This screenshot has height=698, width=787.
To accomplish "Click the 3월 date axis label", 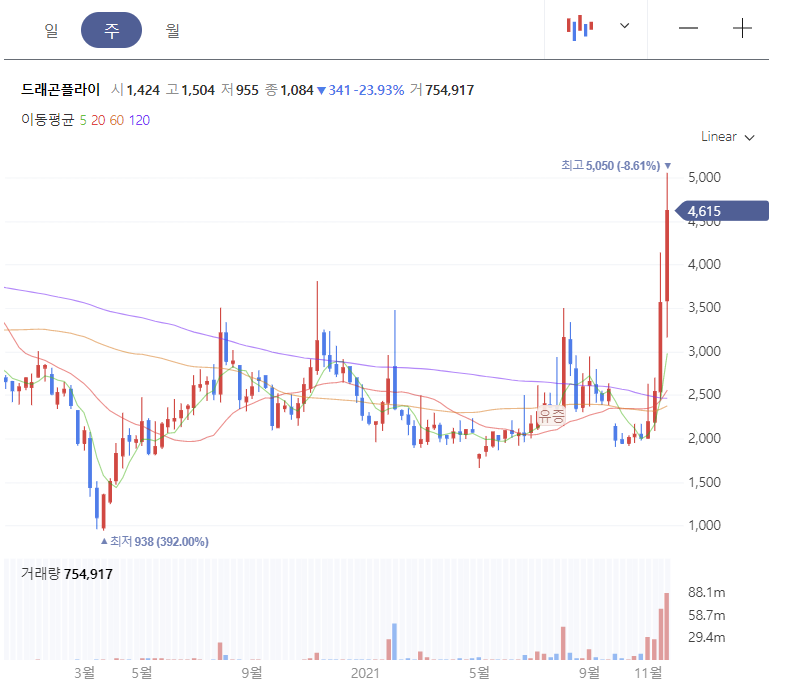I will pos(84,673).
